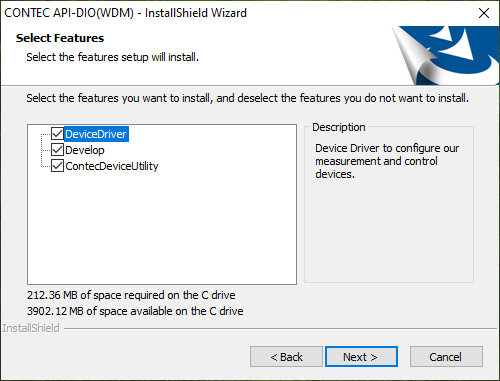Image resolution: width=500 pixels, height=381 pixels.
Task: Select the ContecDeviceUtility feature label
Action: coord(112,166)
